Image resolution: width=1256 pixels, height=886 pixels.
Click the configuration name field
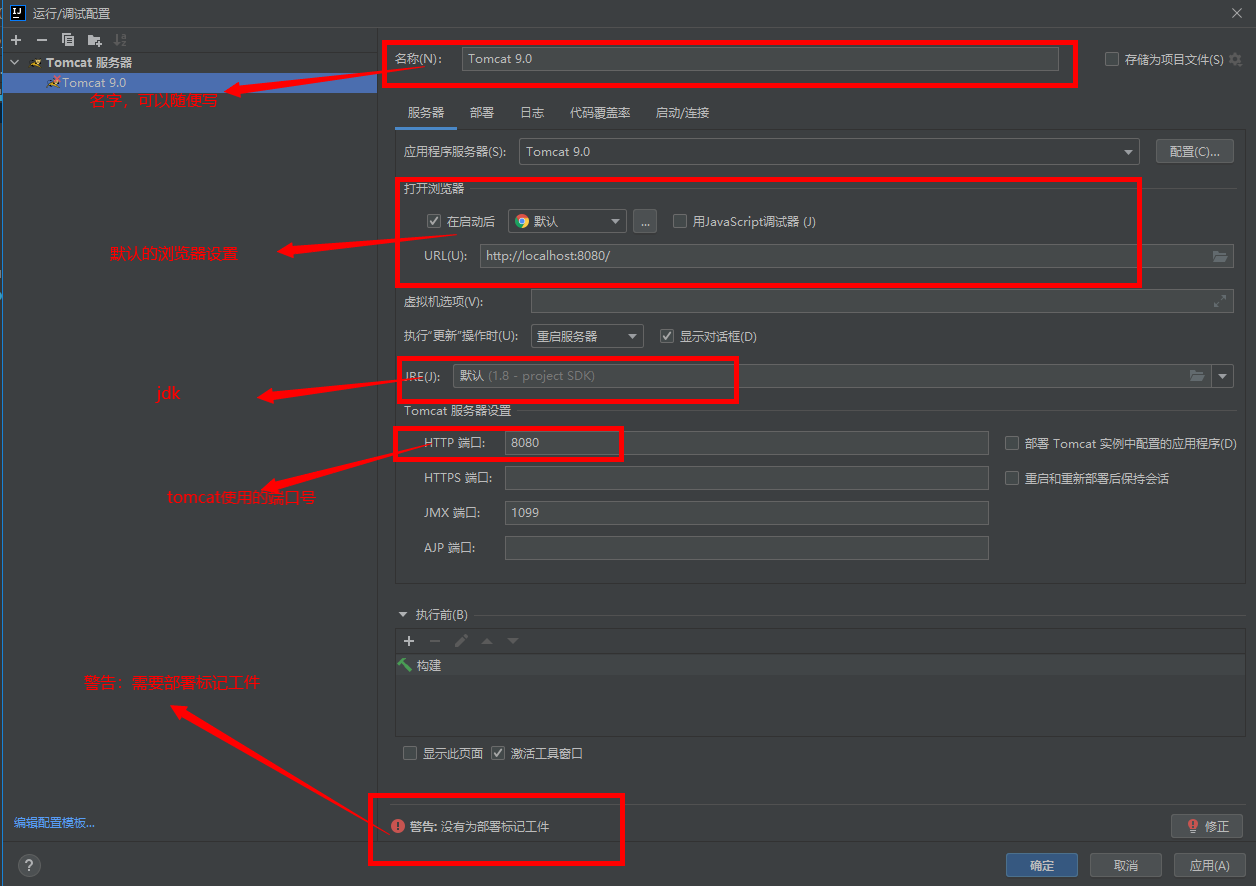[x=760, y=59]
